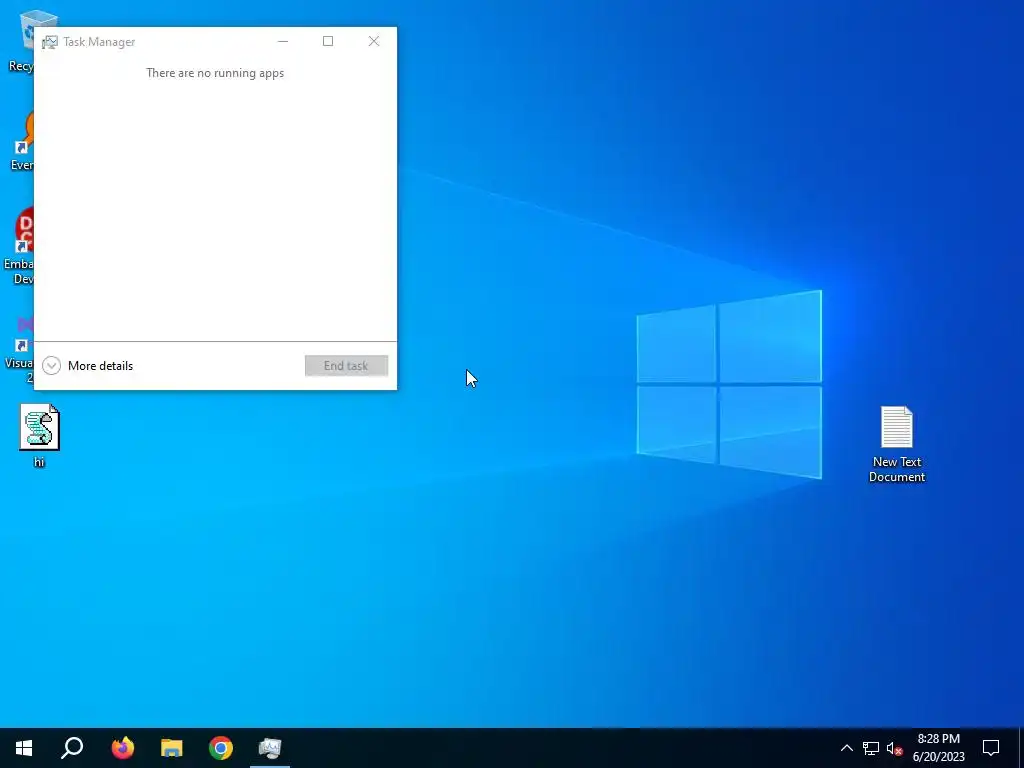1024x768 pixels.
Task: Select the Recycle Bin desktop icon
Action: pyautogui.click(x=21, y=42)
